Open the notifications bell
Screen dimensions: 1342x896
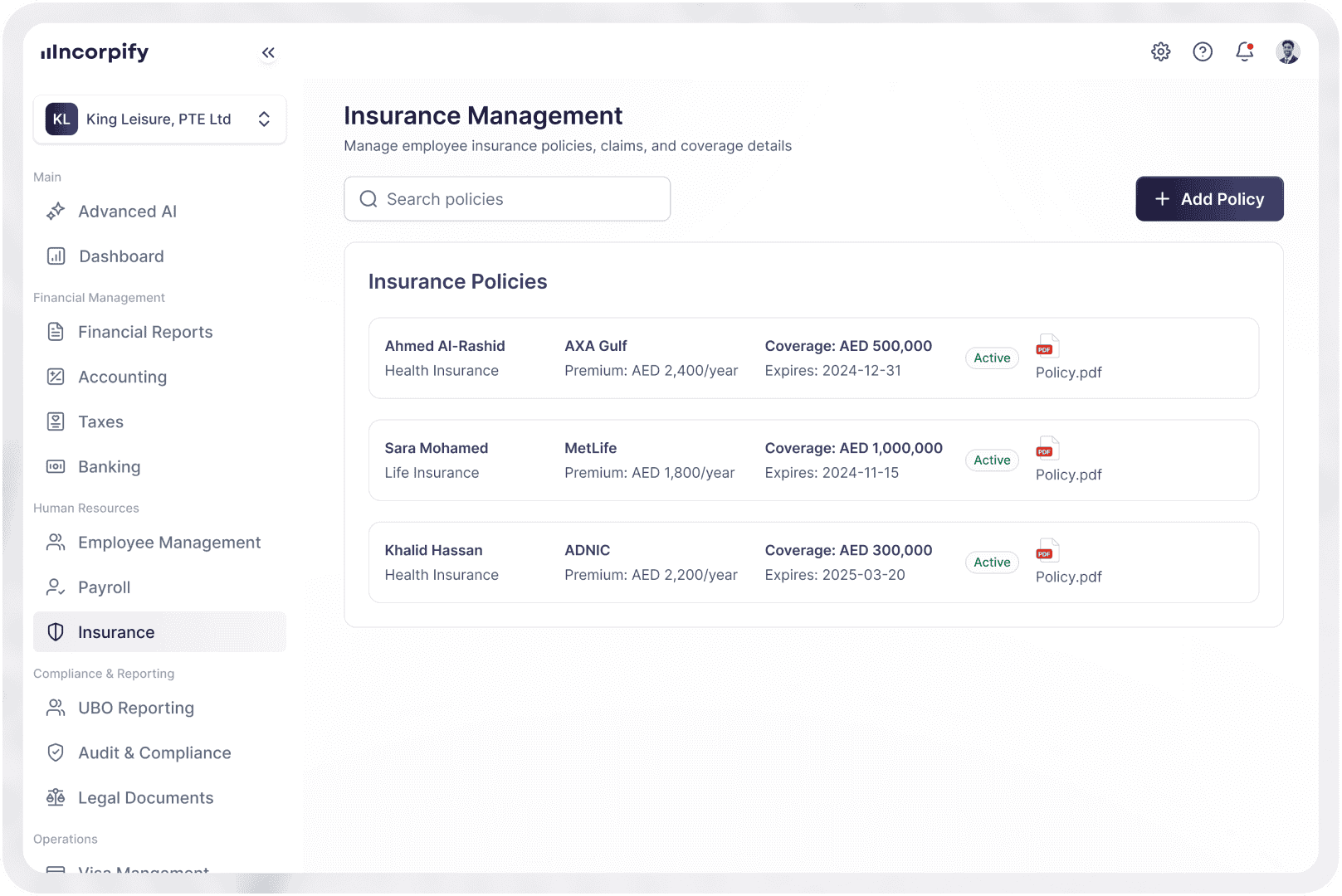click(1244, 51)
